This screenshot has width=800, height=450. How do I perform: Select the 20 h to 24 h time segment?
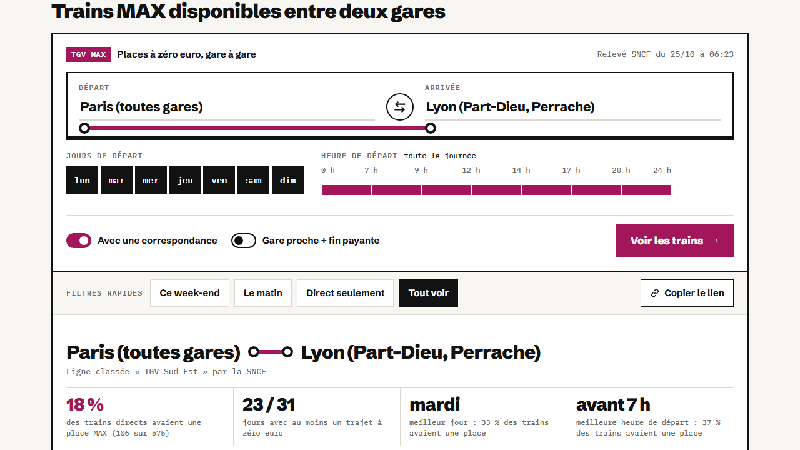pyautogui.click(x=646, y=190)
